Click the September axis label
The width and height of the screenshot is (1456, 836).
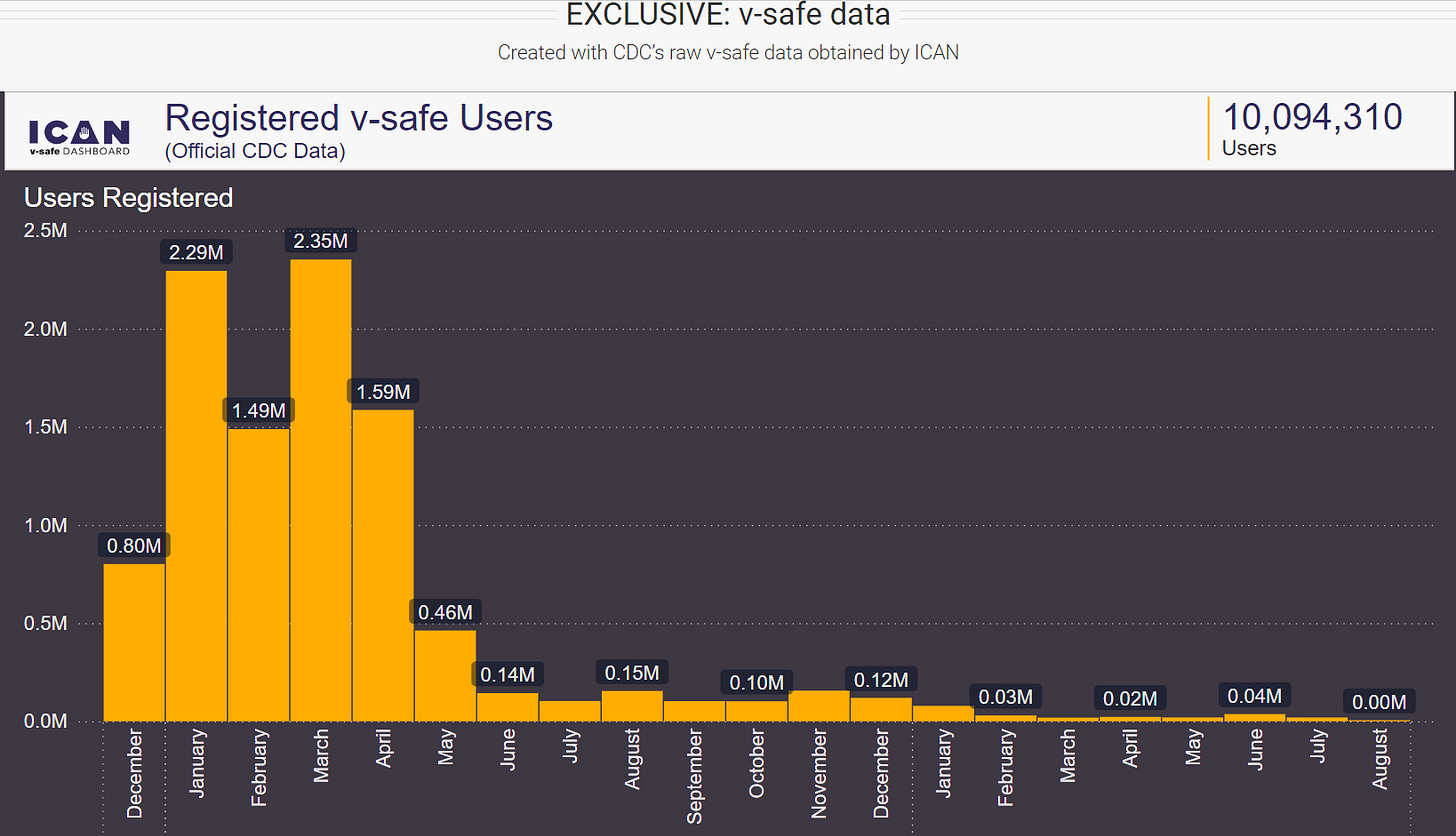coord(695,776)
